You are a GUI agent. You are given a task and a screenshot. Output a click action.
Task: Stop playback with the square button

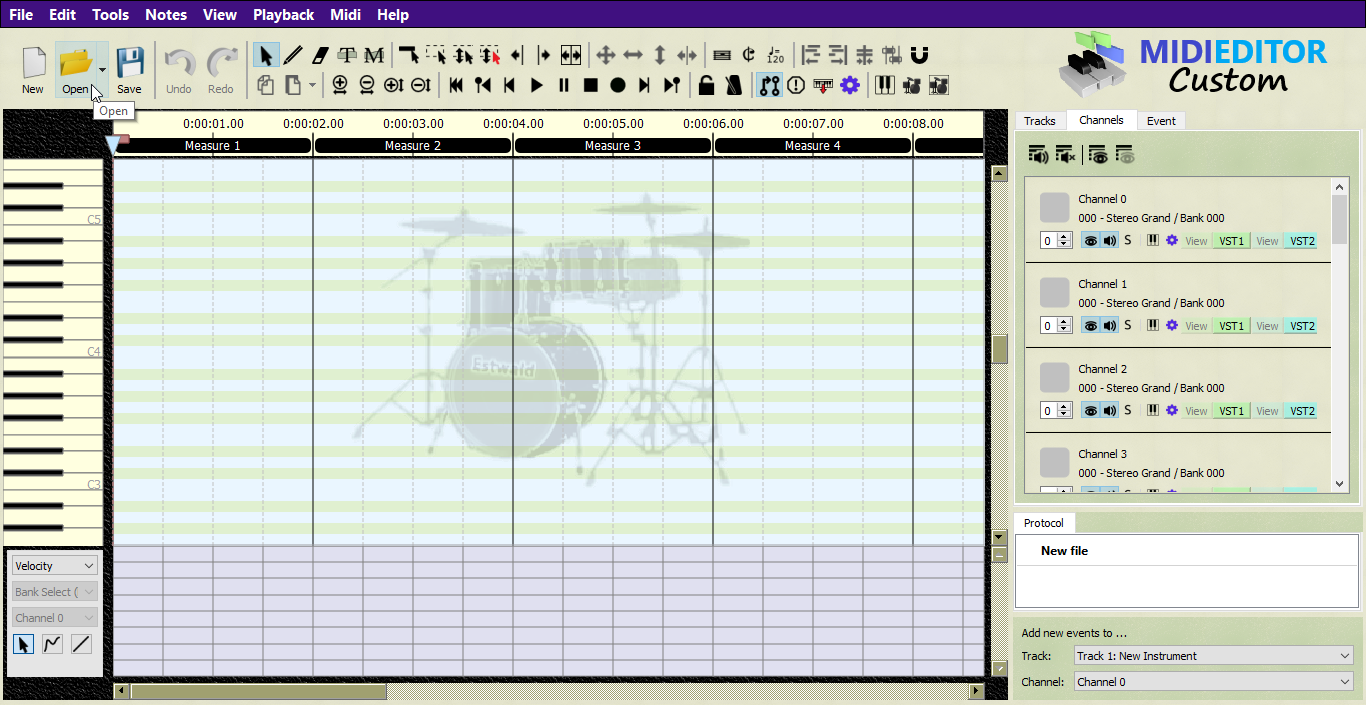[x=591, y=85]
